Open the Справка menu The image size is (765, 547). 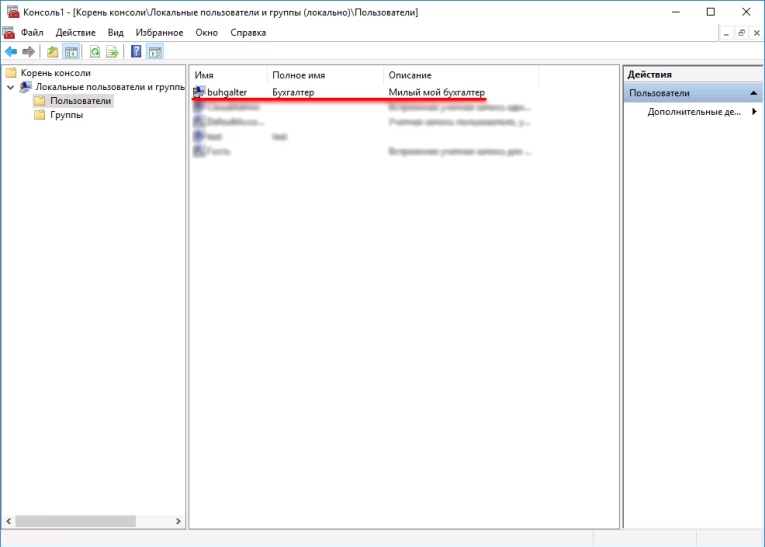248,32
